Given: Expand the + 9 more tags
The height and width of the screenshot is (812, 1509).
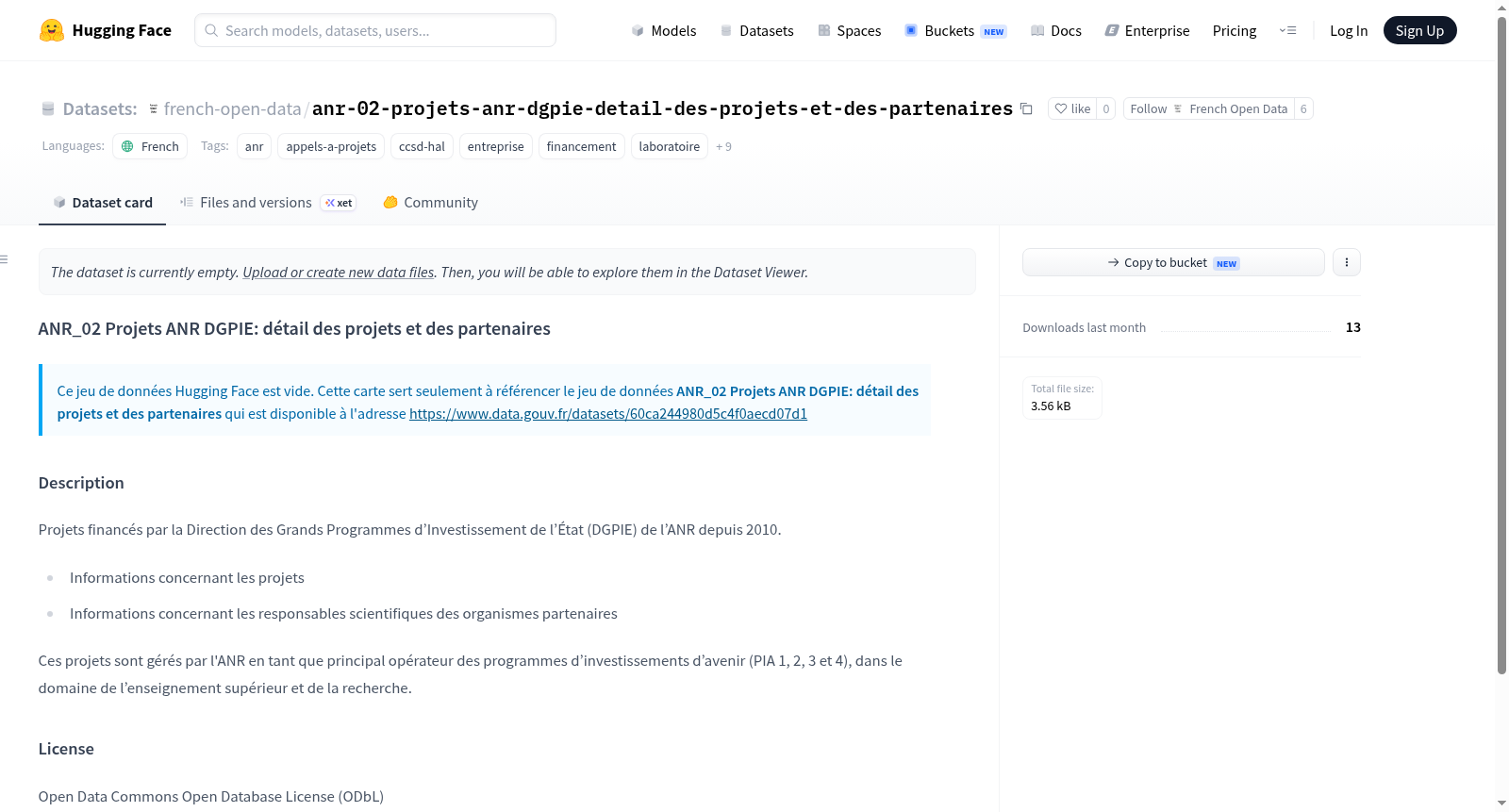Looking at the screenshot, I should [x=723, y=146].
